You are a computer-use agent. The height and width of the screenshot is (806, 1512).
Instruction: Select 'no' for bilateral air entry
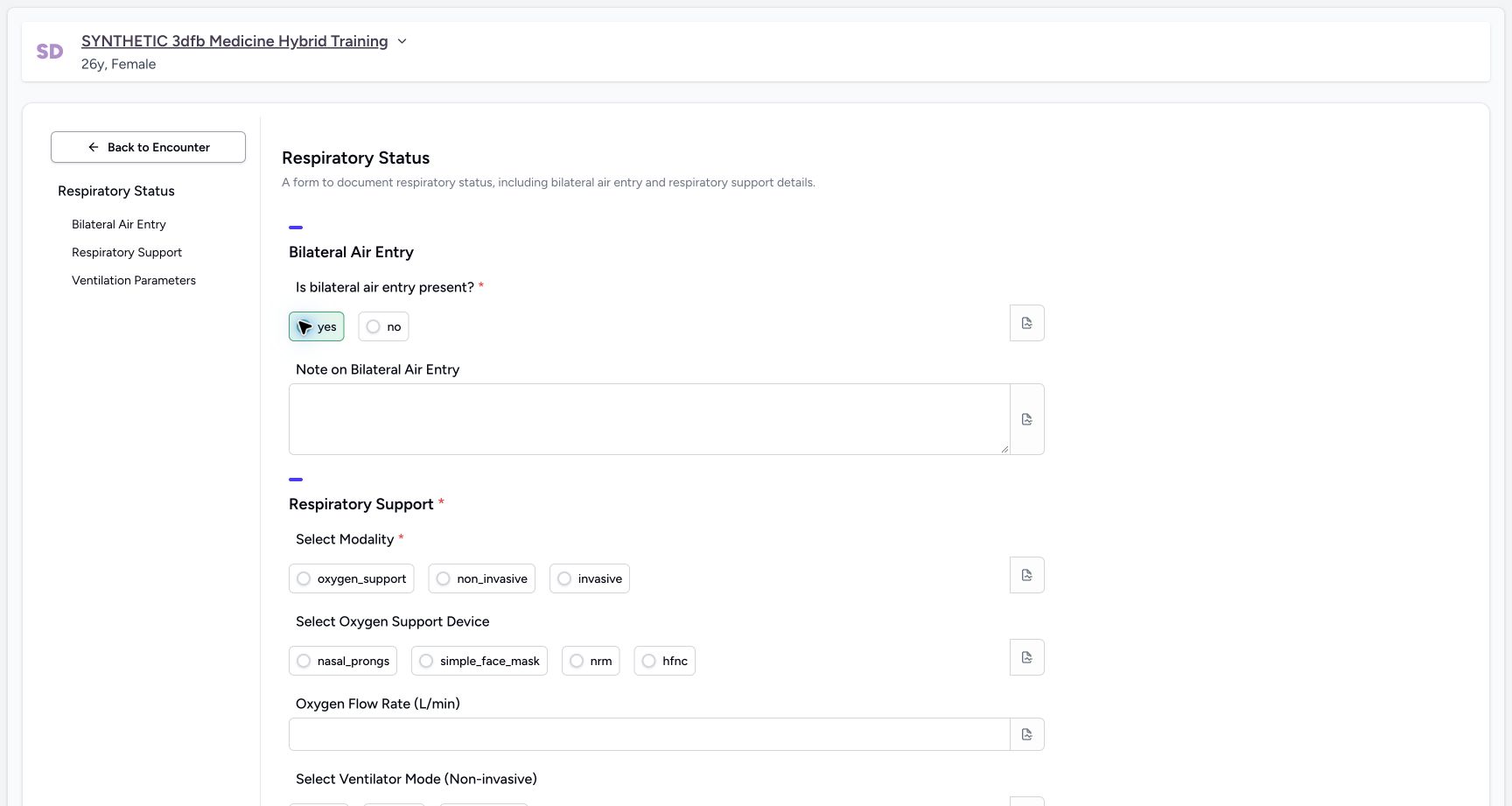383,326
